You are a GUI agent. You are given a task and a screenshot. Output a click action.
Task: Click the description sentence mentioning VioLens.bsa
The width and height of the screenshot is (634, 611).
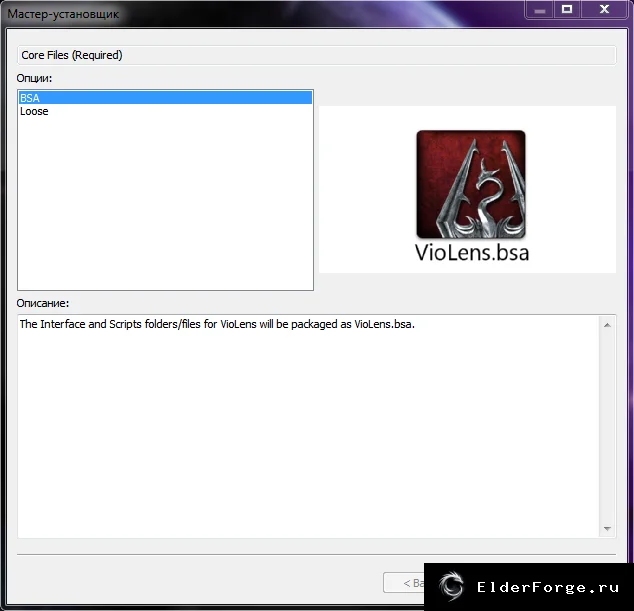click(x=218, y=324)
